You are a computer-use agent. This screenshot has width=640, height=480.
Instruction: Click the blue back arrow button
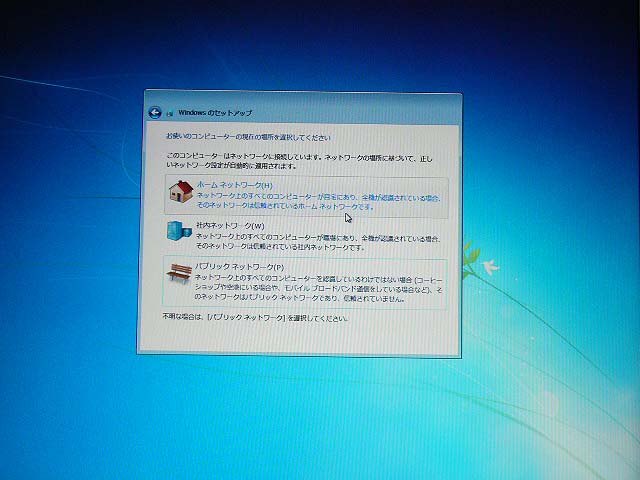(x=154, y=113)
